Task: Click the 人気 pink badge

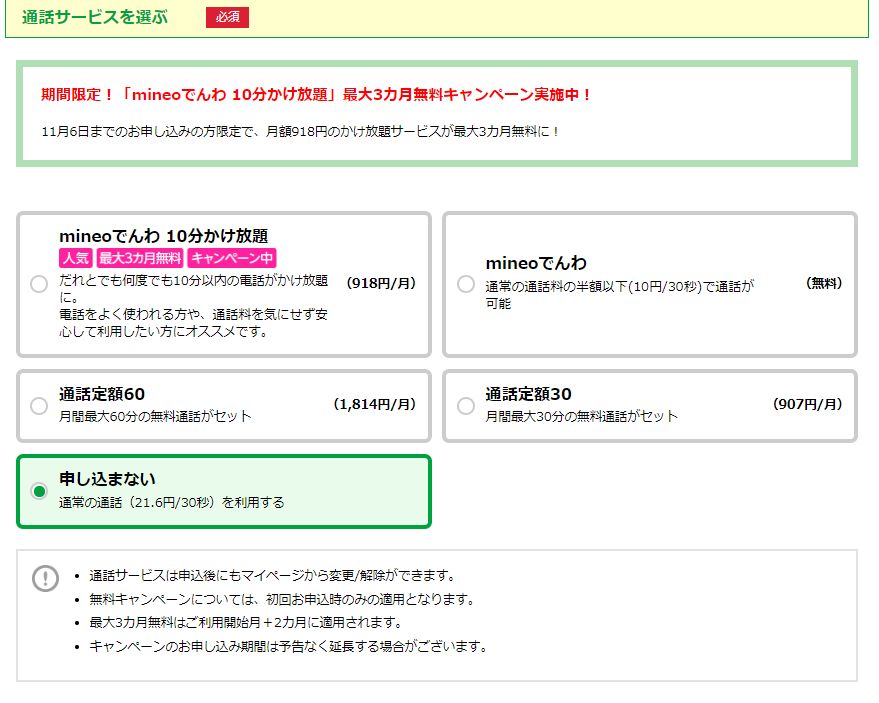Action: click(x=76, y=258)
